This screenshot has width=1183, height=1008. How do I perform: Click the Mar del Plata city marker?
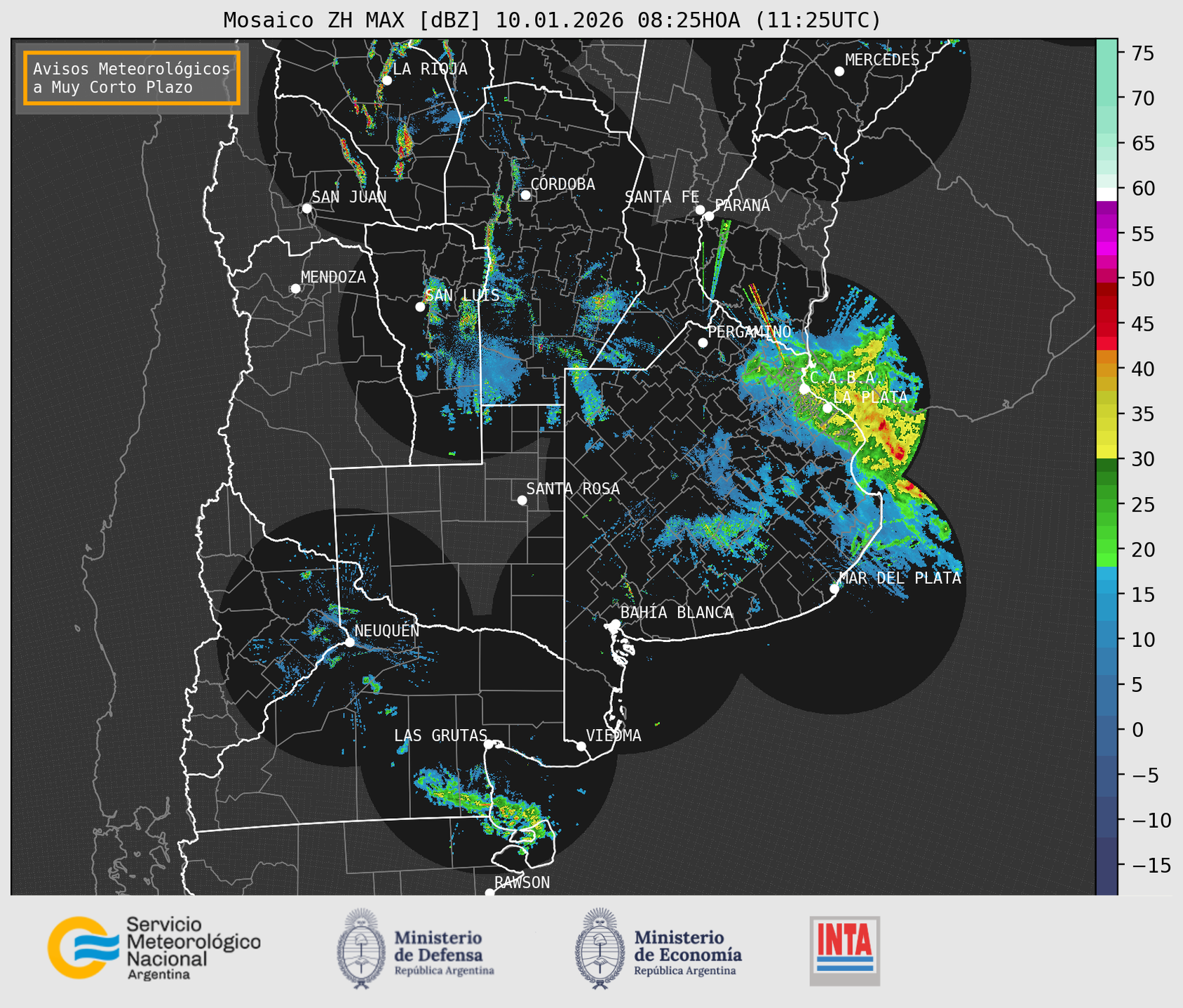[x=834, y=588]
